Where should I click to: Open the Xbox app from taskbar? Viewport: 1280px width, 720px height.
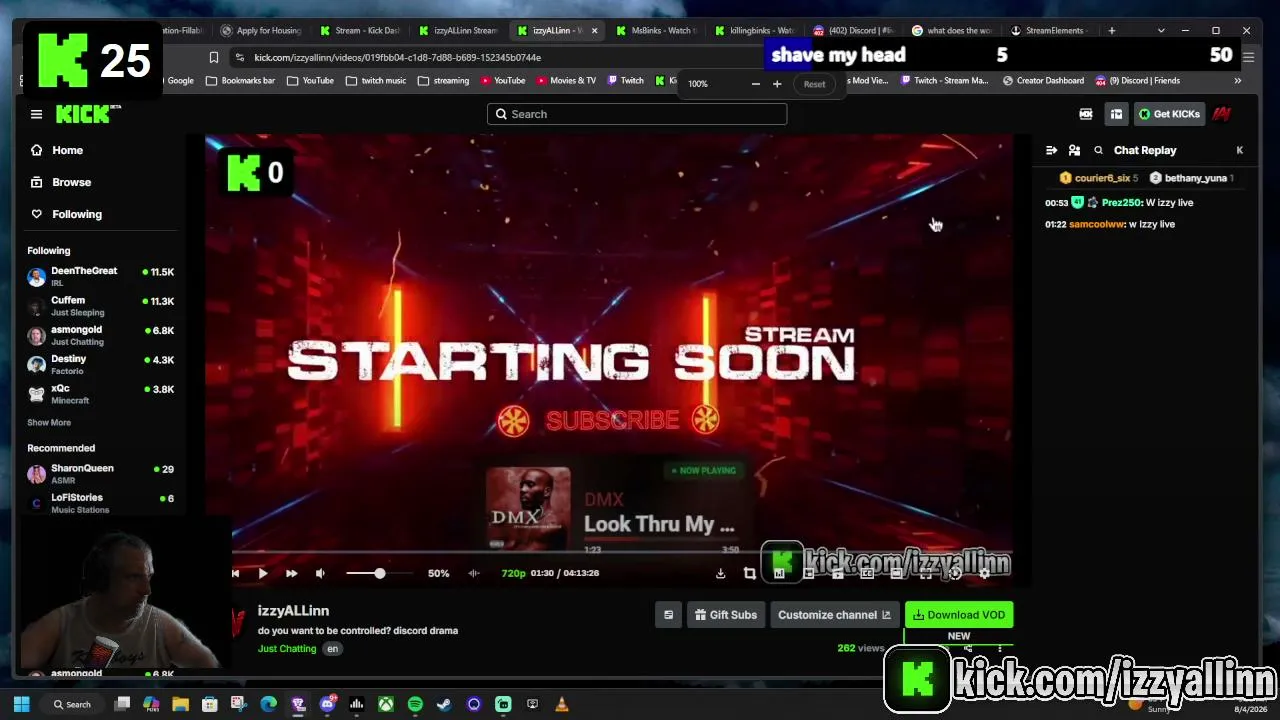385,704
